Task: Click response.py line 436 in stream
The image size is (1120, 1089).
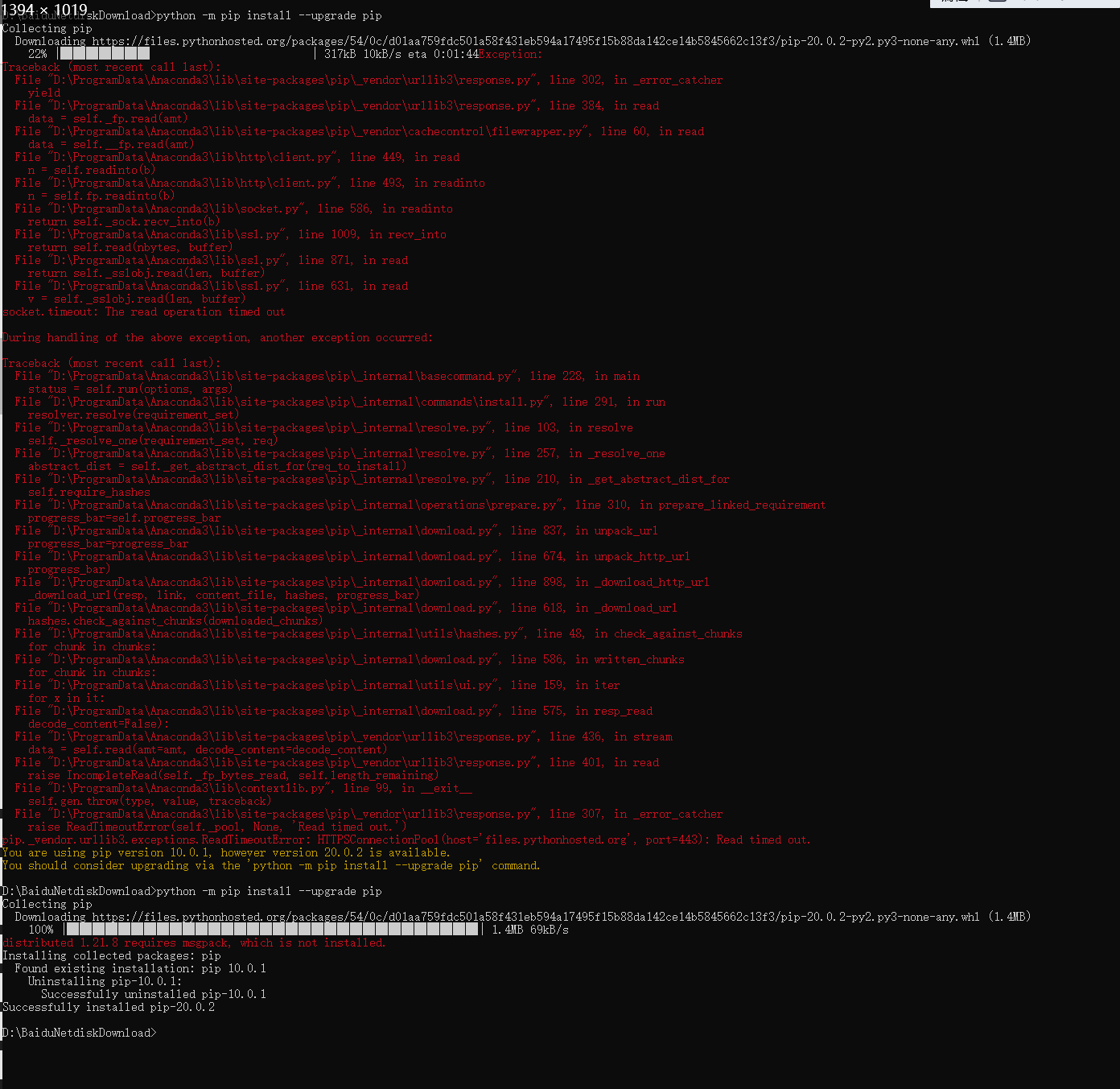Action: click(343, 736)
